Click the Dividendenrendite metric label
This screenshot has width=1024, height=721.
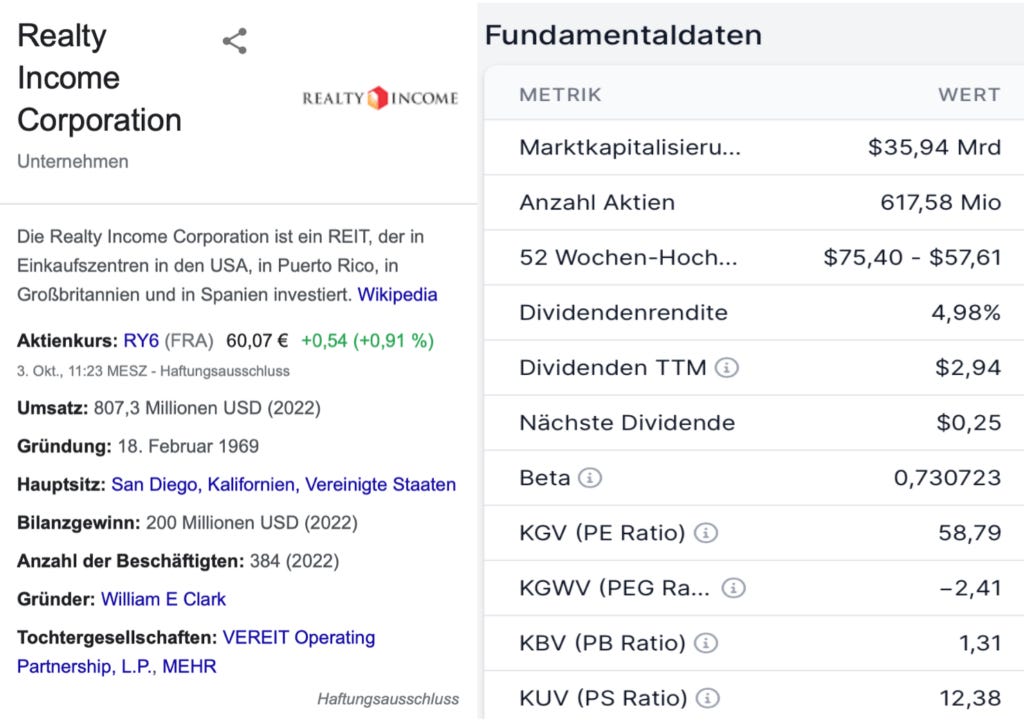coord(623,313)
